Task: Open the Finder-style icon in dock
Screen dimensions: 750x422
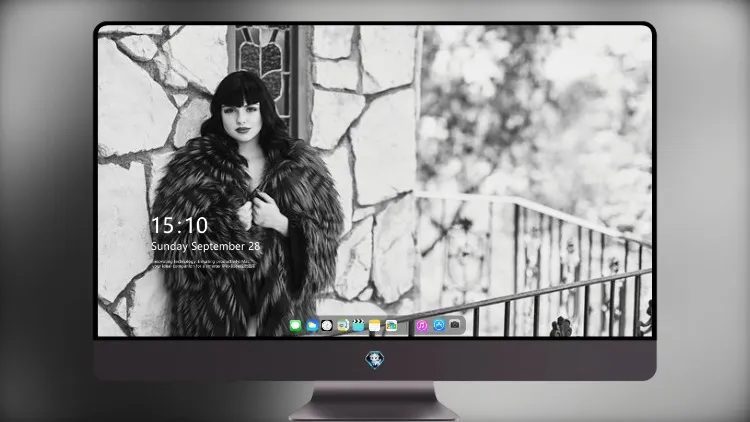Action: click(x=343, y=326)
